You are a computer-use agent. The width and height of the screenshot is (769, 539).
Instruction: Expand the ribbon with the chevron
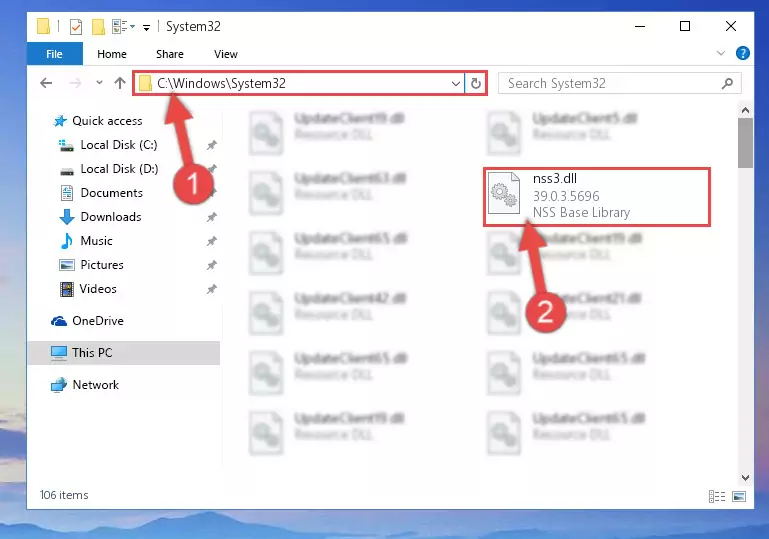(x=720, y=53)
